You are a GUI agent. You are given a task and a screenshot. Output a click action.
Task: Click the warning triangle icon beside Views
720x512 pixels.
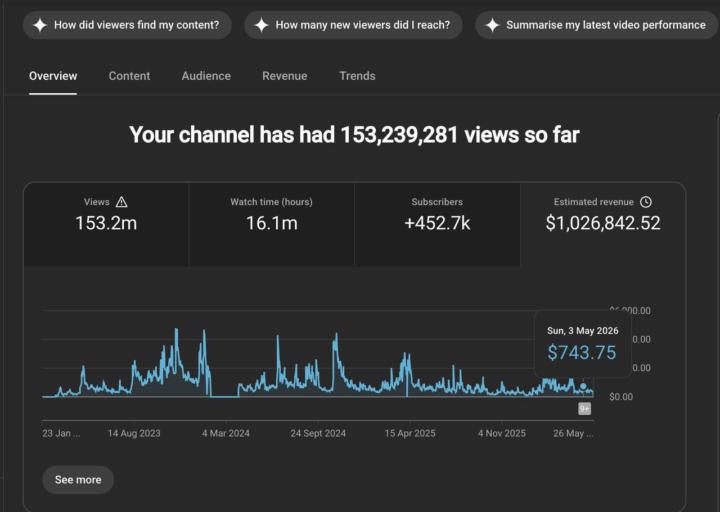pyautogui.click(x=122, y=202)
